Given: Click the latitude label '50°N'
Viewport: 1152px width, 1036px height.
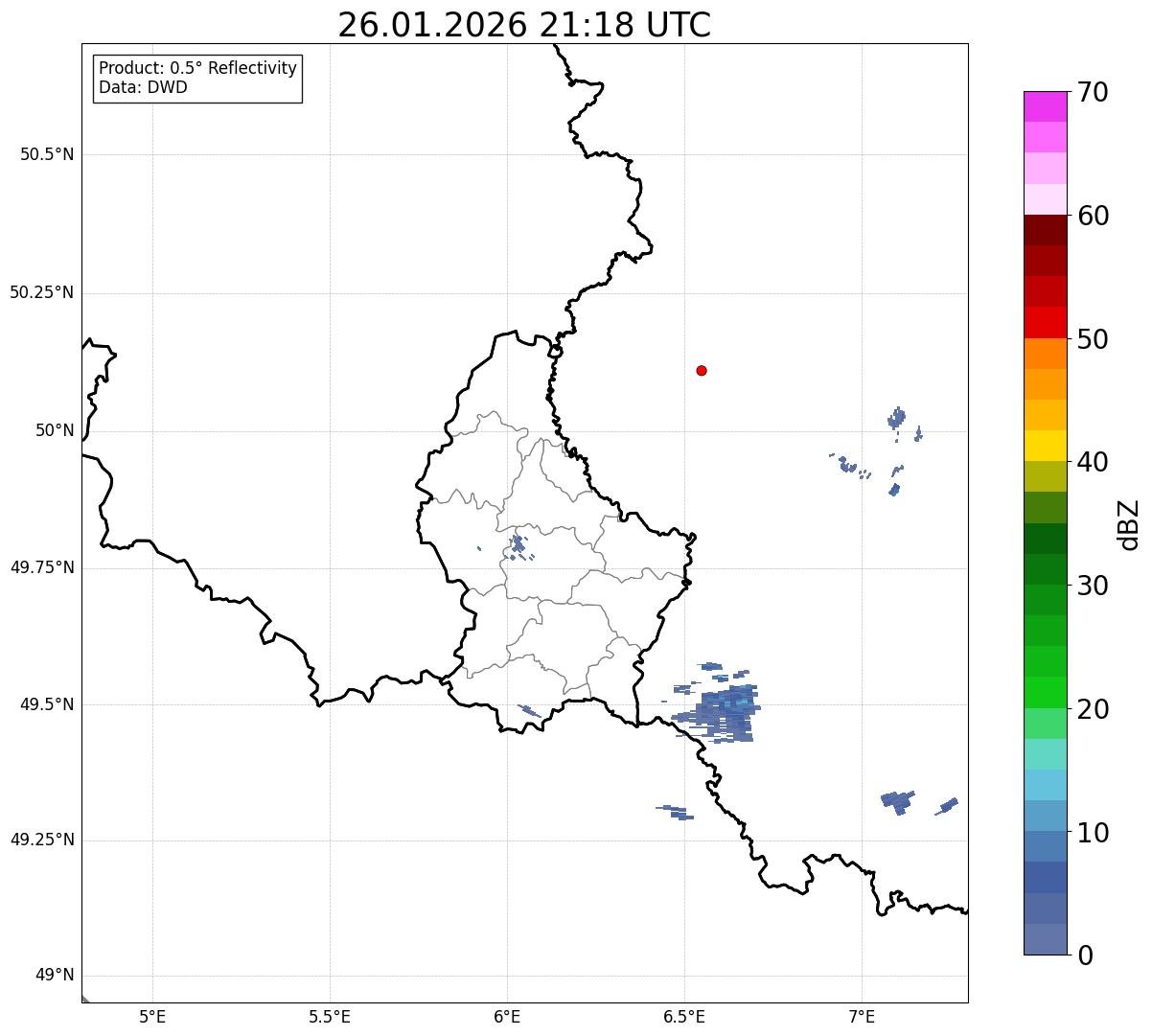Looking at the screenshot, I should click(x=55, y=430).
